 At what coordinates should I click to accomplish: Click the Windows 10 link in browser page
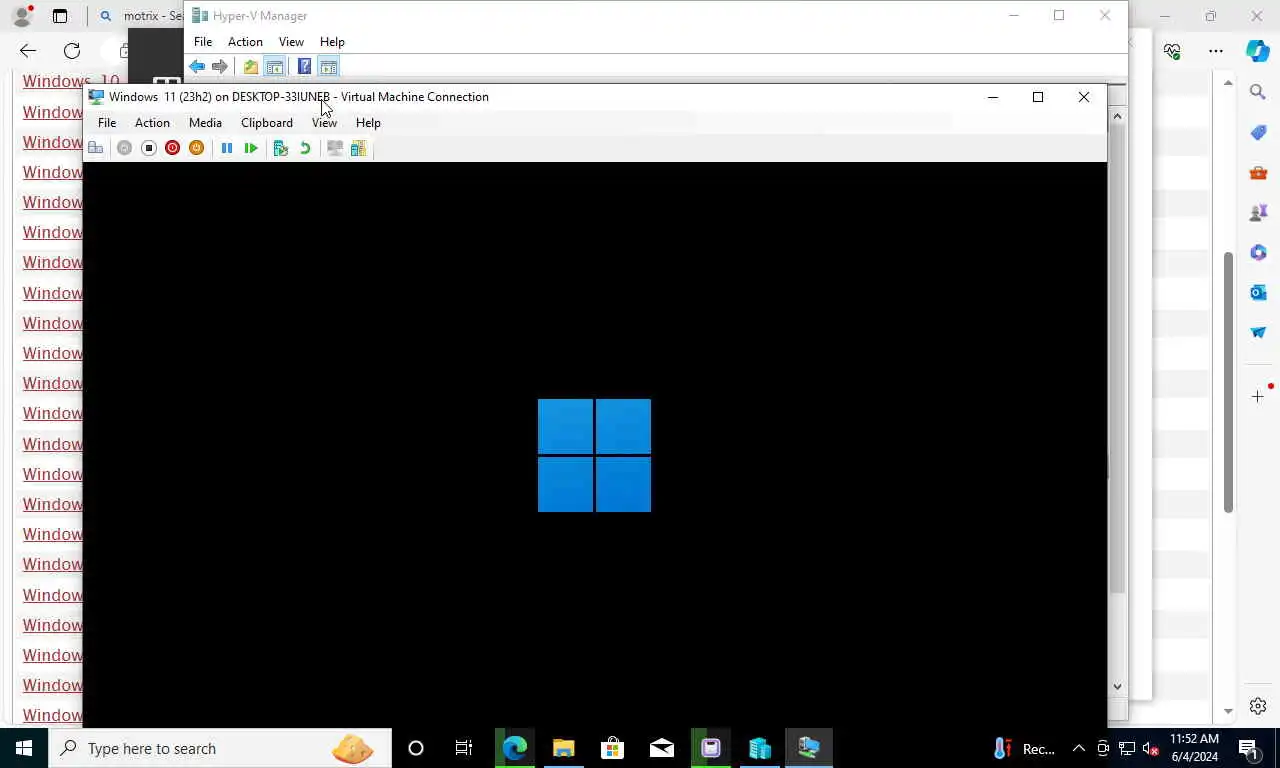(x=71, y=82)
